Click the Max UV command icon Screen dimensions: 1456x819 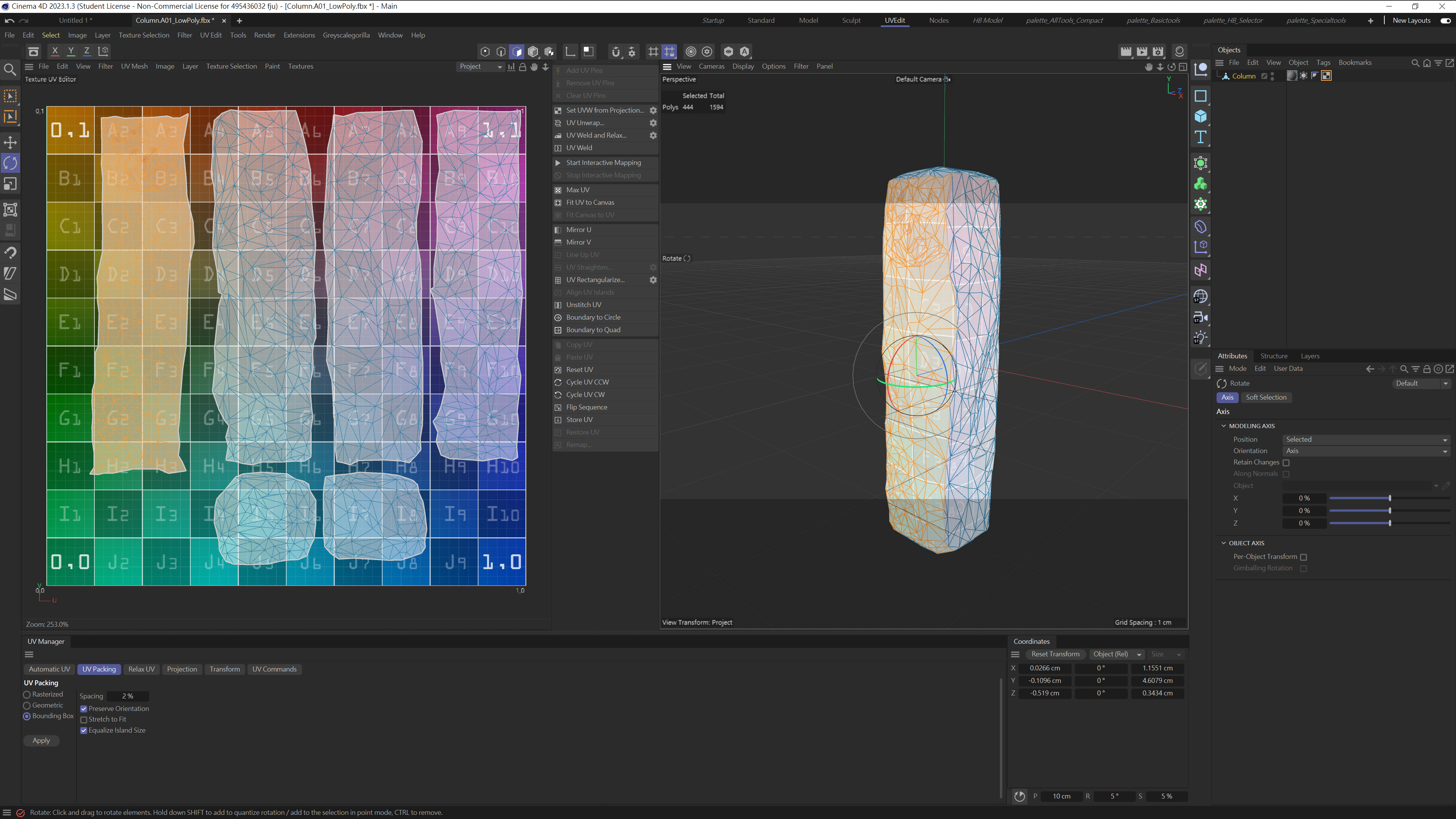558,190
